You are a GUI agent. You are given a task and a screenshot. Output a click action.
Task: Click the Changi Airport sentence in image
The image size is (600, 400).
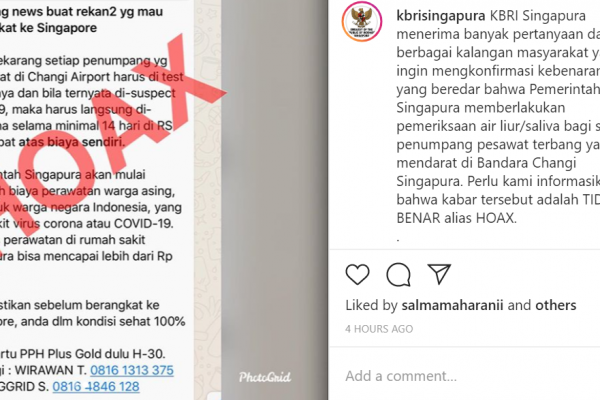pos(92,77)
